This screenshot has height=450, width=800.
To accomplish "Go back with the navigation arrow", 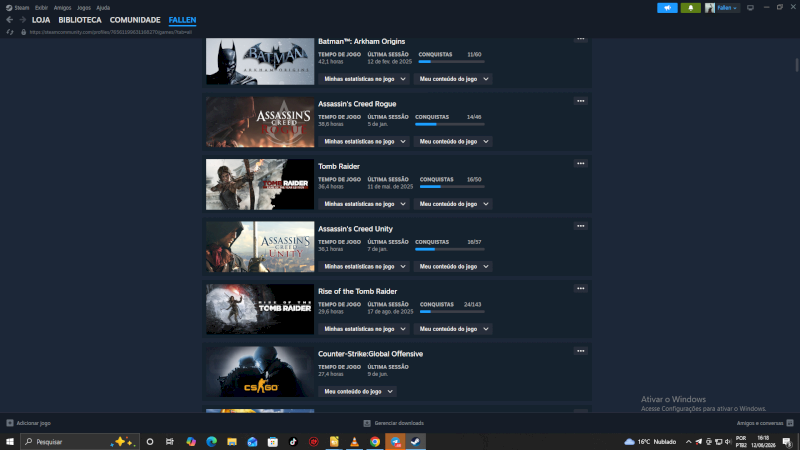I will tap(10, 20).
